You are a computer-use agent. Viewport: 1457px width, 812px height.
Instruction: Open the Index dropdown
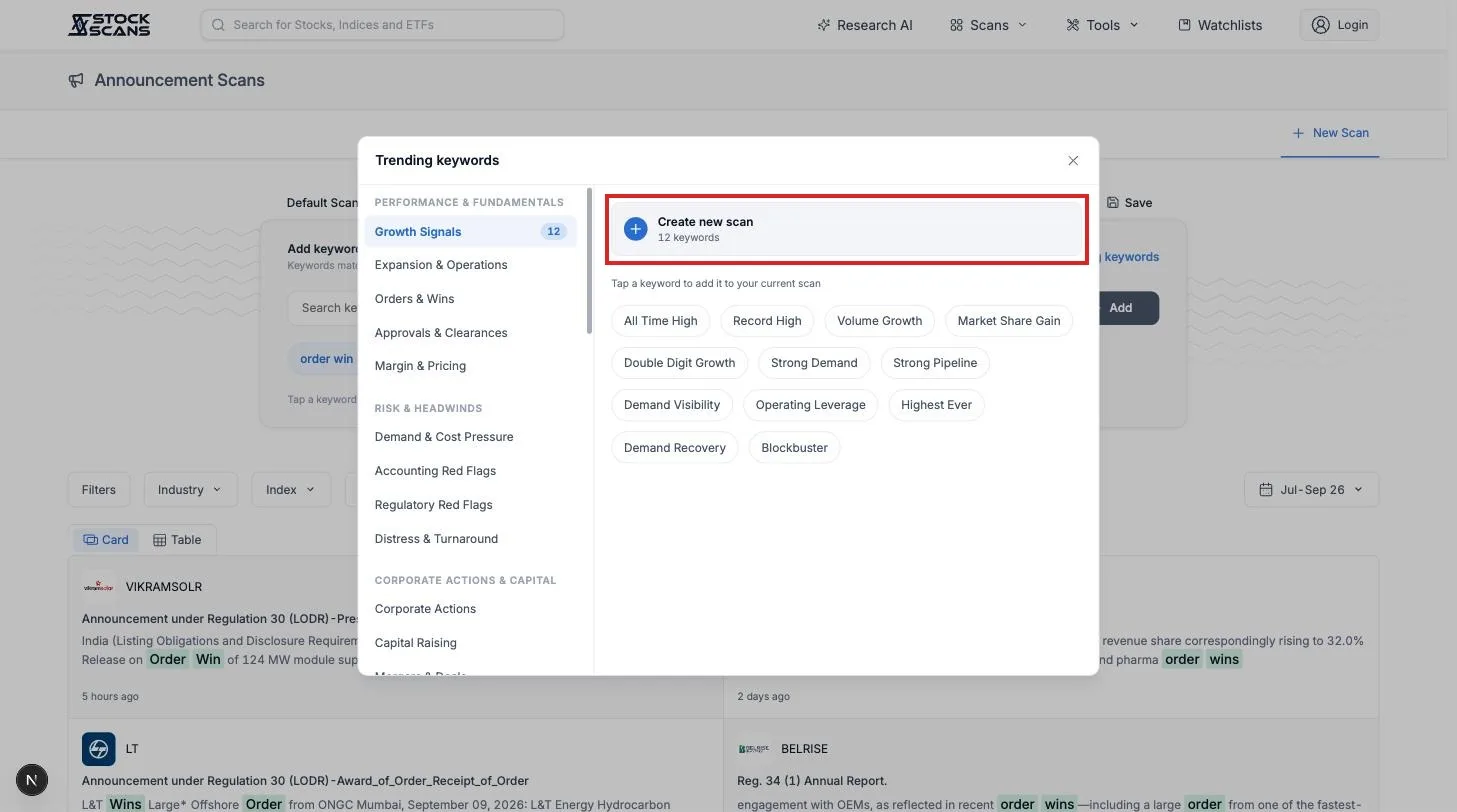coord(291,490)
